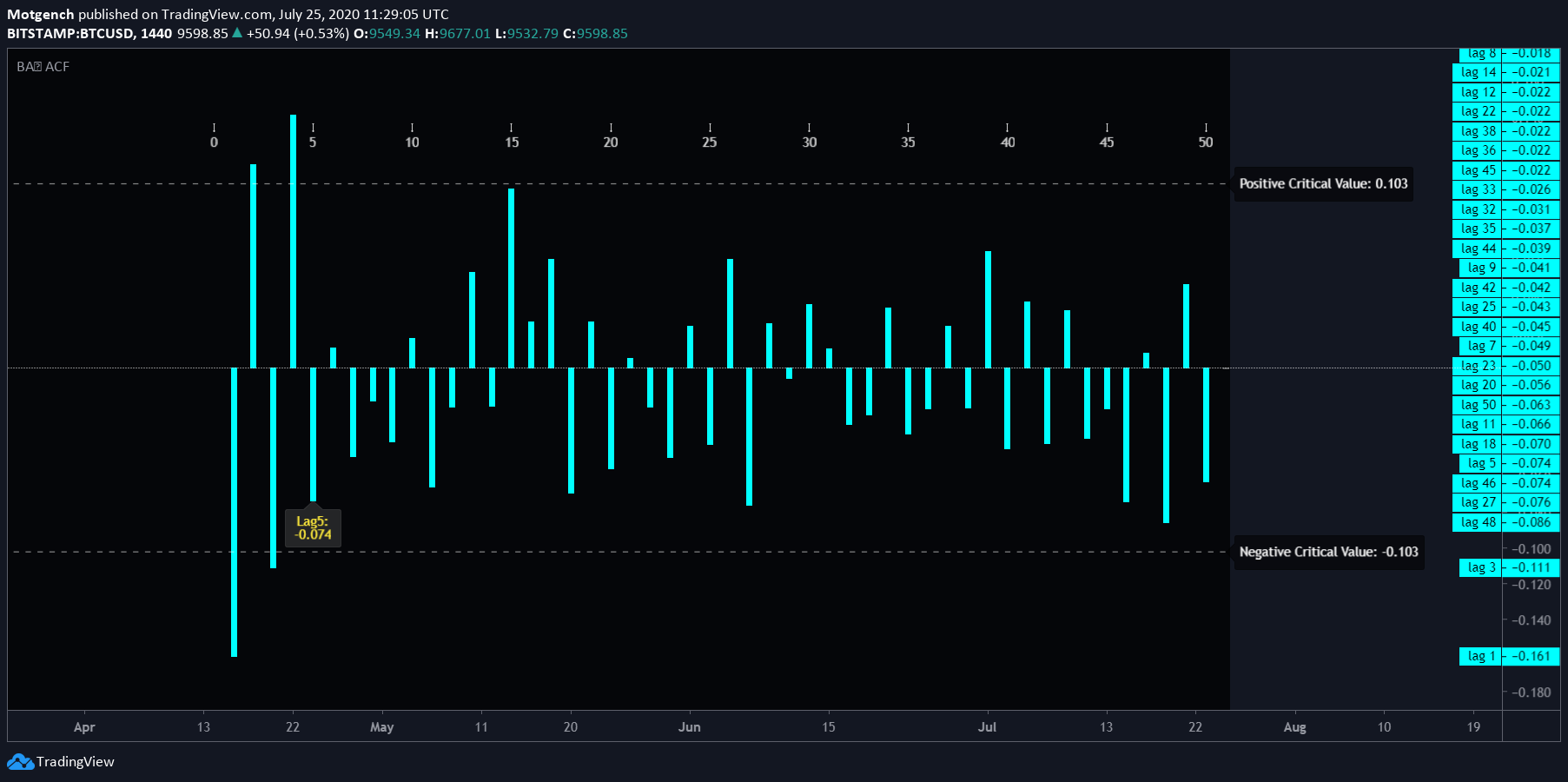
Task: Click the lag axis marker 50
Action: pos(1206,142)
